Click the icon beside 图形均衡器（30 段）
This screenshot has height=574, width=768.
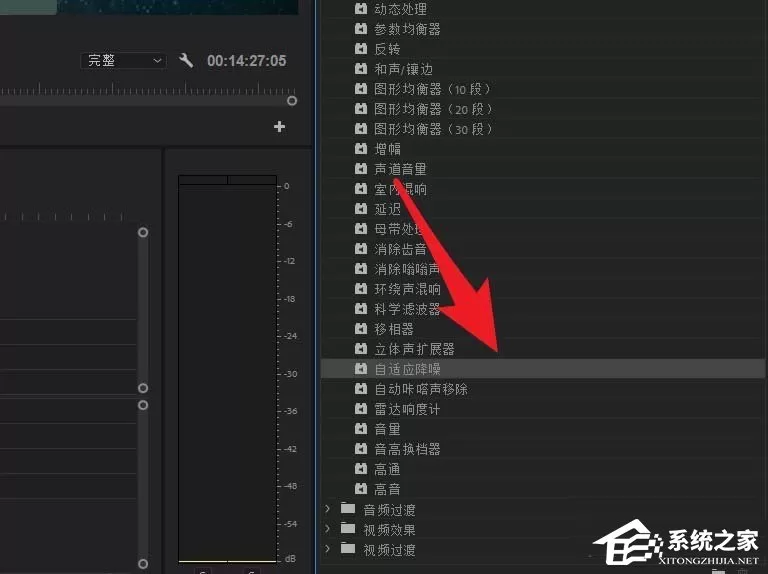(361, 129)
